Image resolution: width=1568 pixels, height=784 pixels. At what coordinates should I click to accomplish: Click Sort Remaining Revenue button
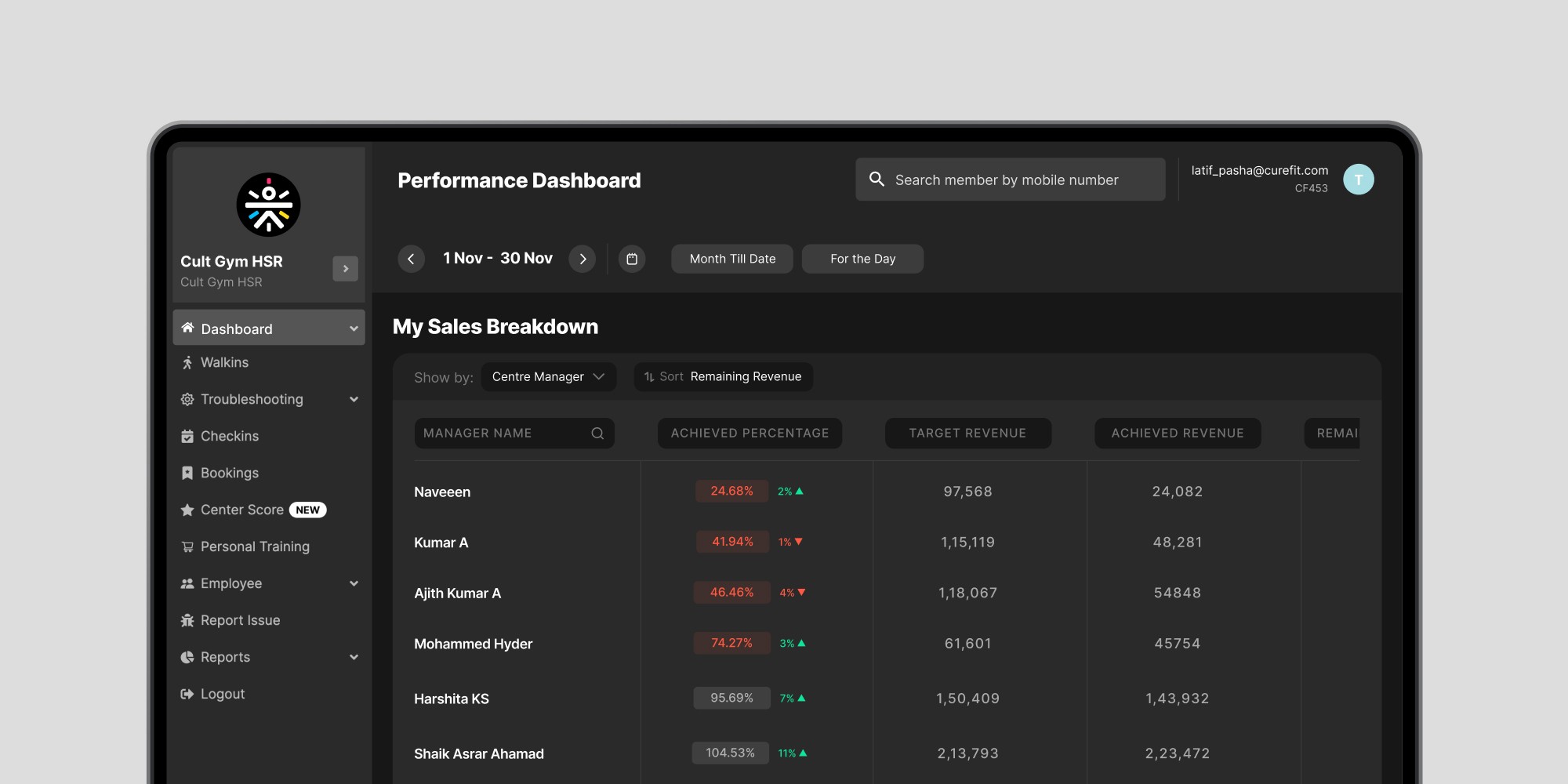(x=723, y=377)
